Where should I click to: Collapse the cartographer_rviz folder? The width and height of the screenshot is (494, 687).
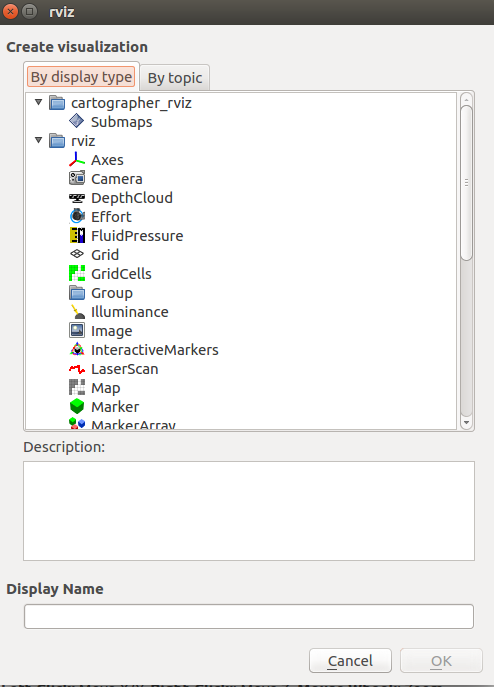(x=39, y=103)
